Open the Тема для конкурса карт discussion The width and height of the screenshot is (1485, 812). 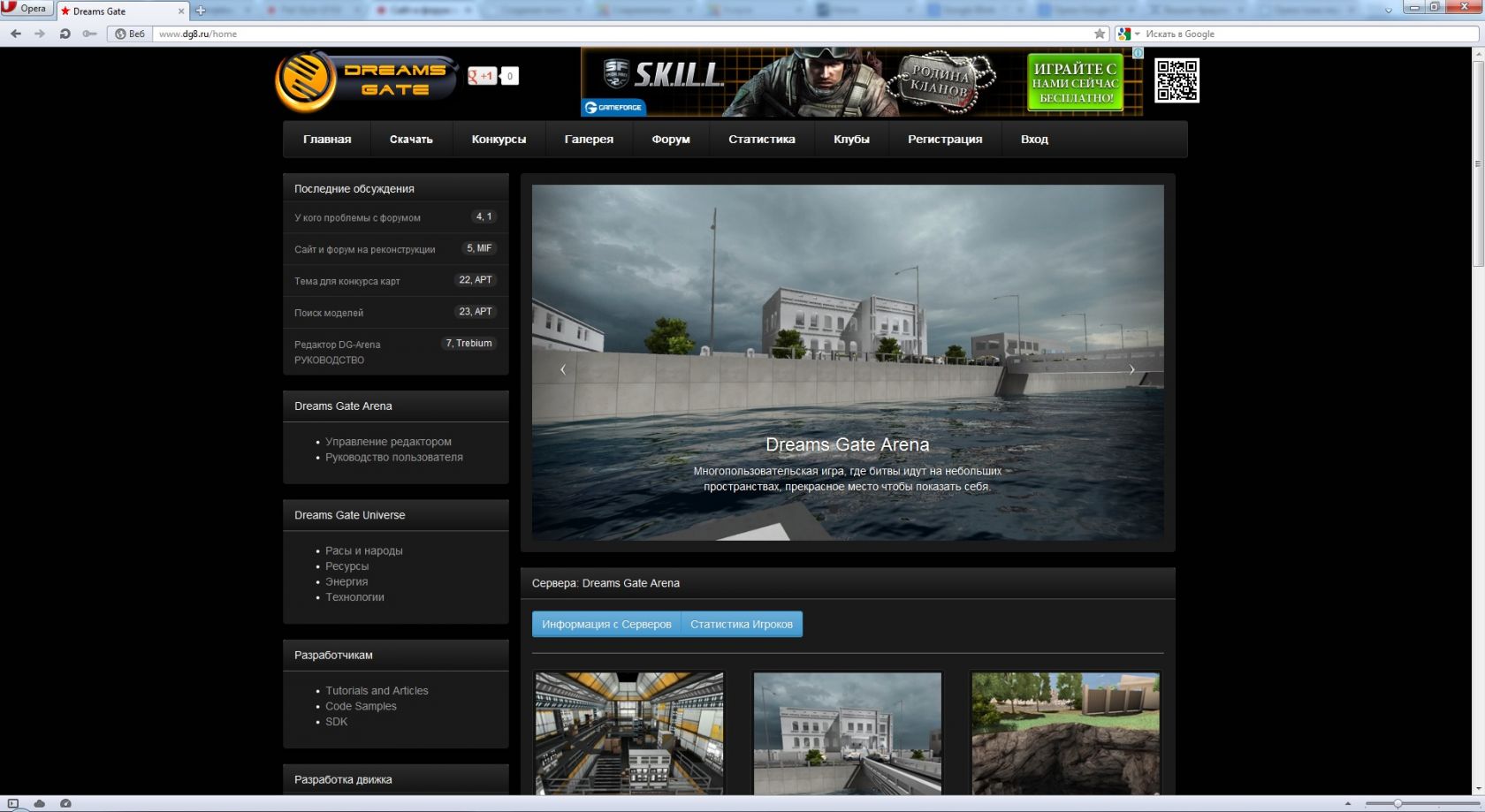point(346,282)
